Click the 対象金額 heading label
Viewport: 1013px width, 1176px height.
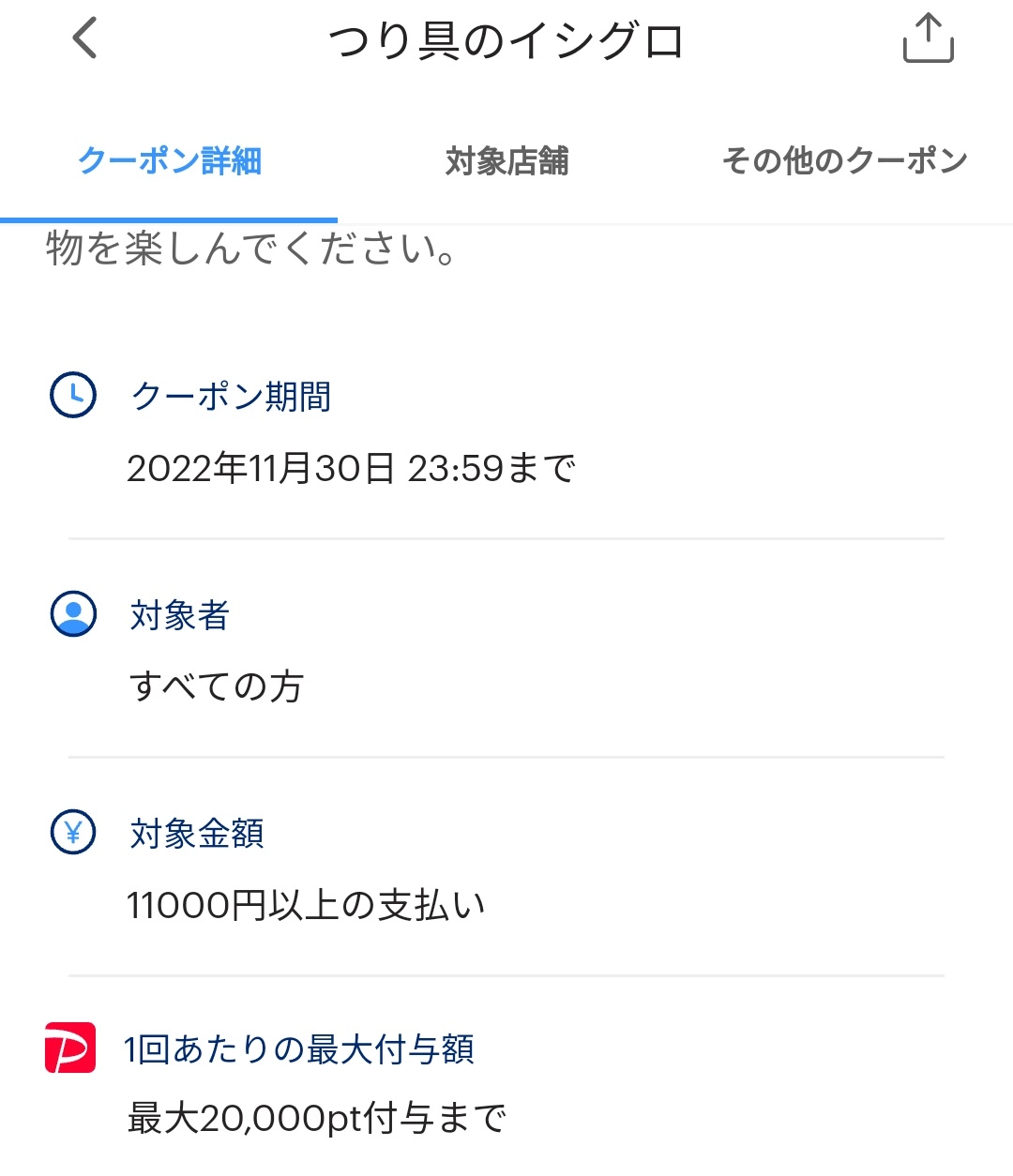(x=197, y=833)
